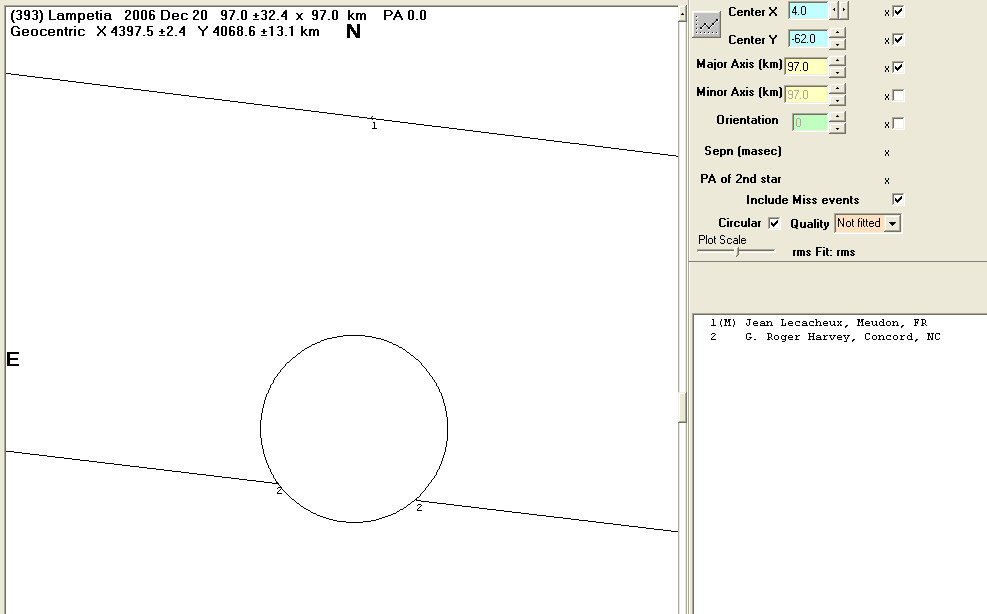Uncheck the Center X fit checkbox
Viewport: 987px width, 614px height.
[898, 11]
